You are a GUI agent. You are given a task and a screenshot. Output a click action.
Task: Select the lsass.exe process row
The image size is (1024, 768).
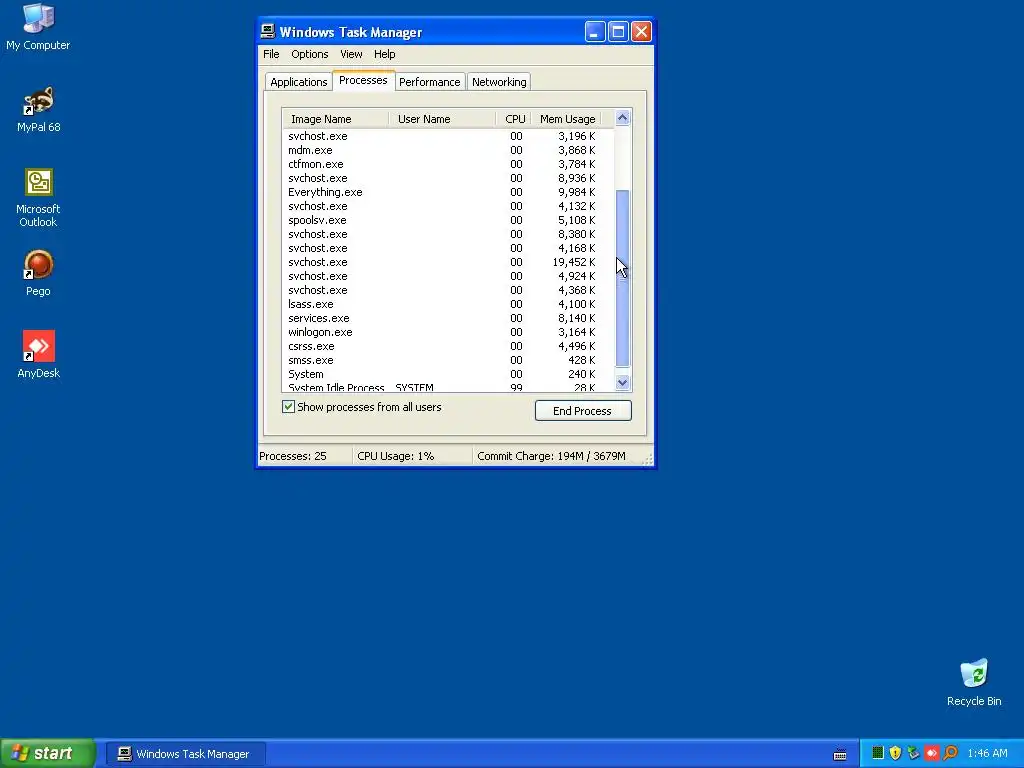click(448, 304)
